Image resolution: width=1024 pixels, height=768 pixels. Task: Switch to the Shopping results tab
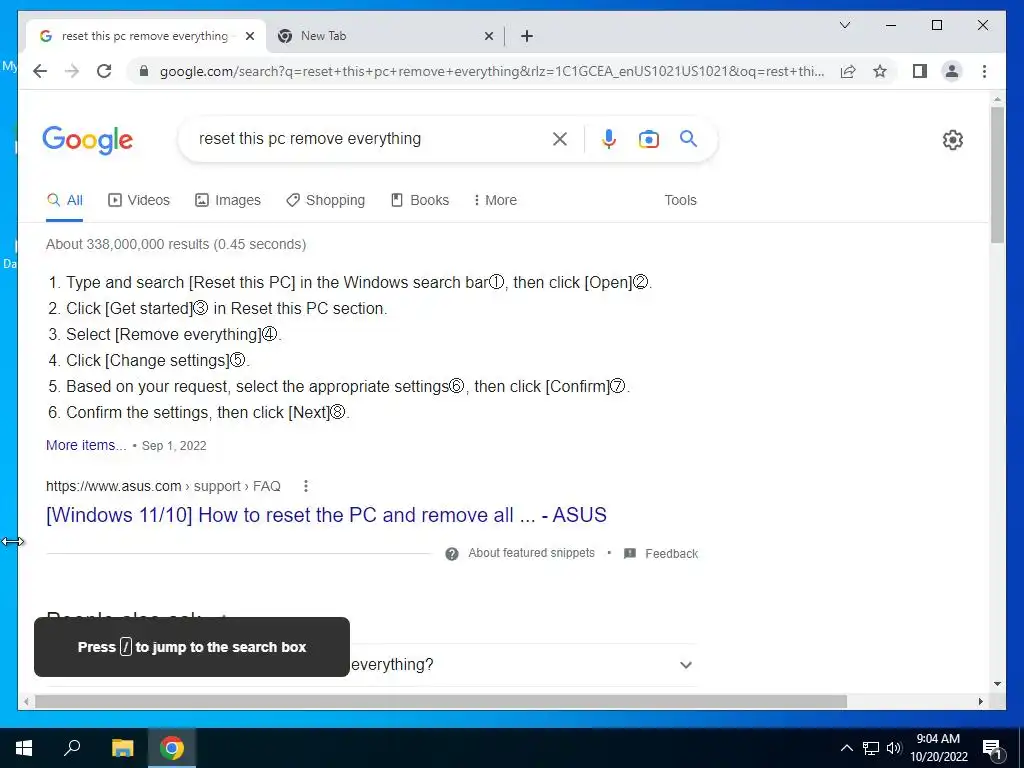[325, 200]
